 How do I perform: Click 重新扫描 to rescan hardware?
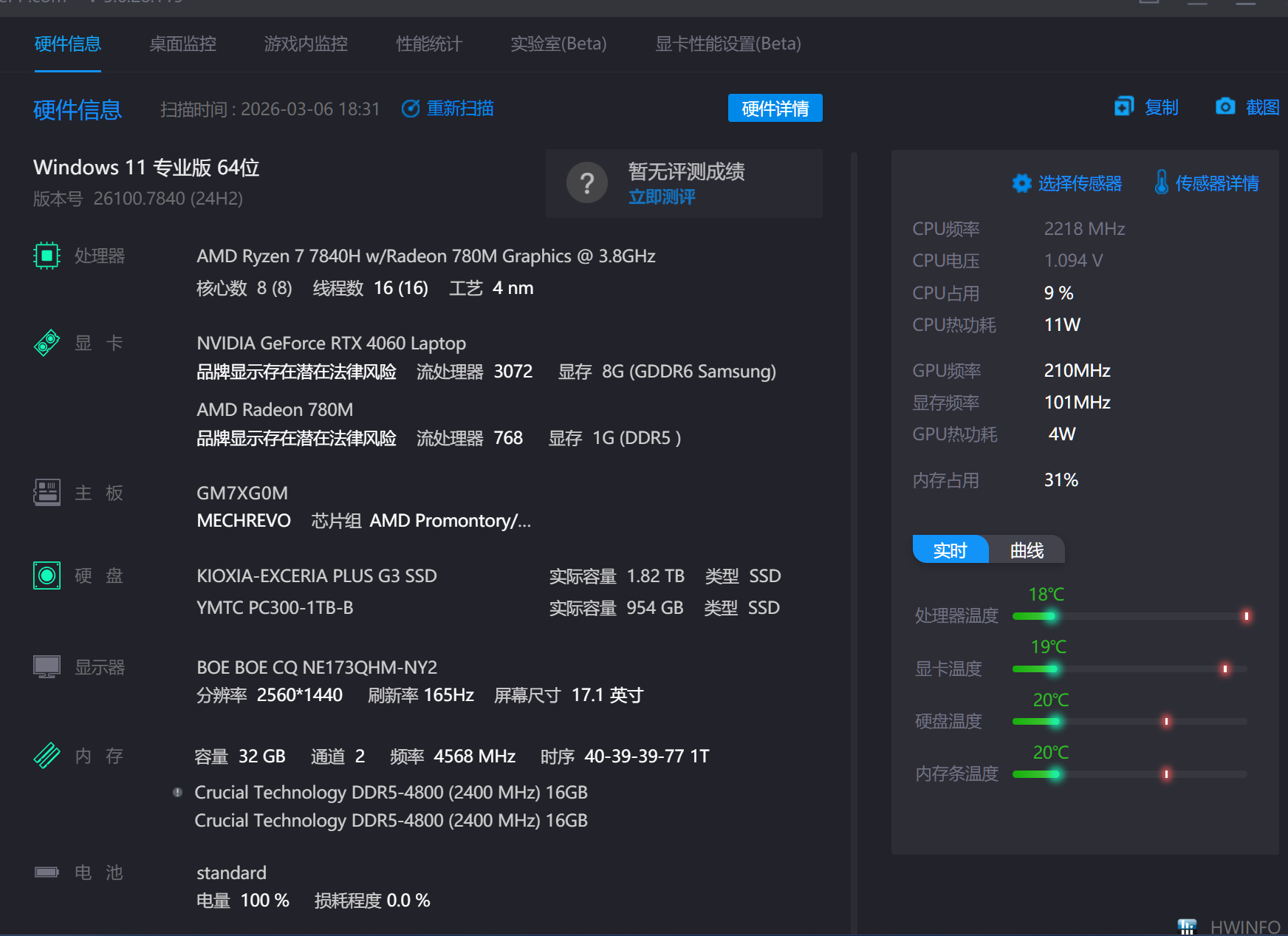pos(459,109)
